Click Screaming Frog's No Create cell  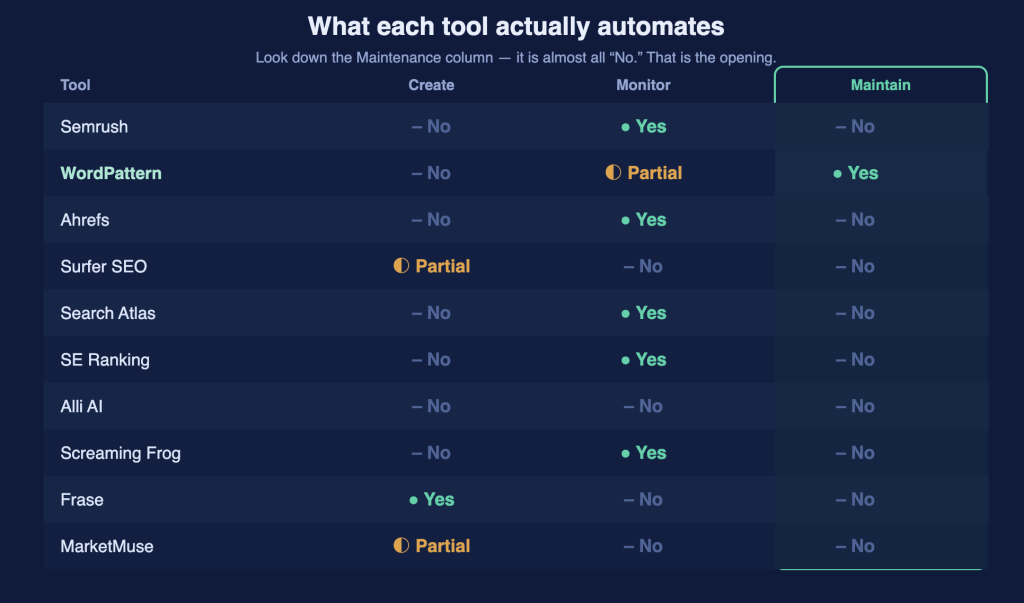coord(431,453)
